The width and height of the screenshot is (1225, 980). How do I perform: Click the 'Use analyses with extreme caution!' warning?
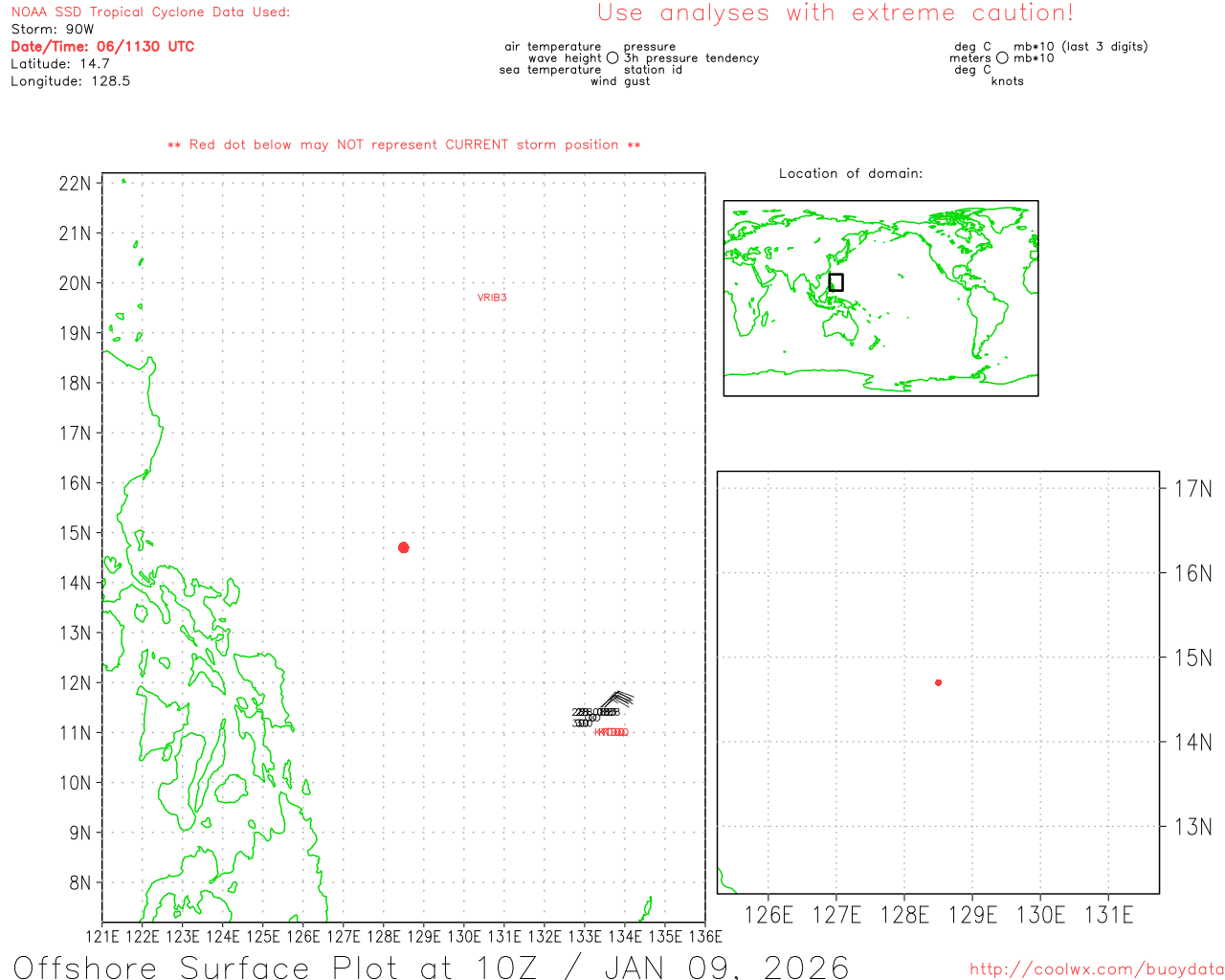click(x=835, y=13)
